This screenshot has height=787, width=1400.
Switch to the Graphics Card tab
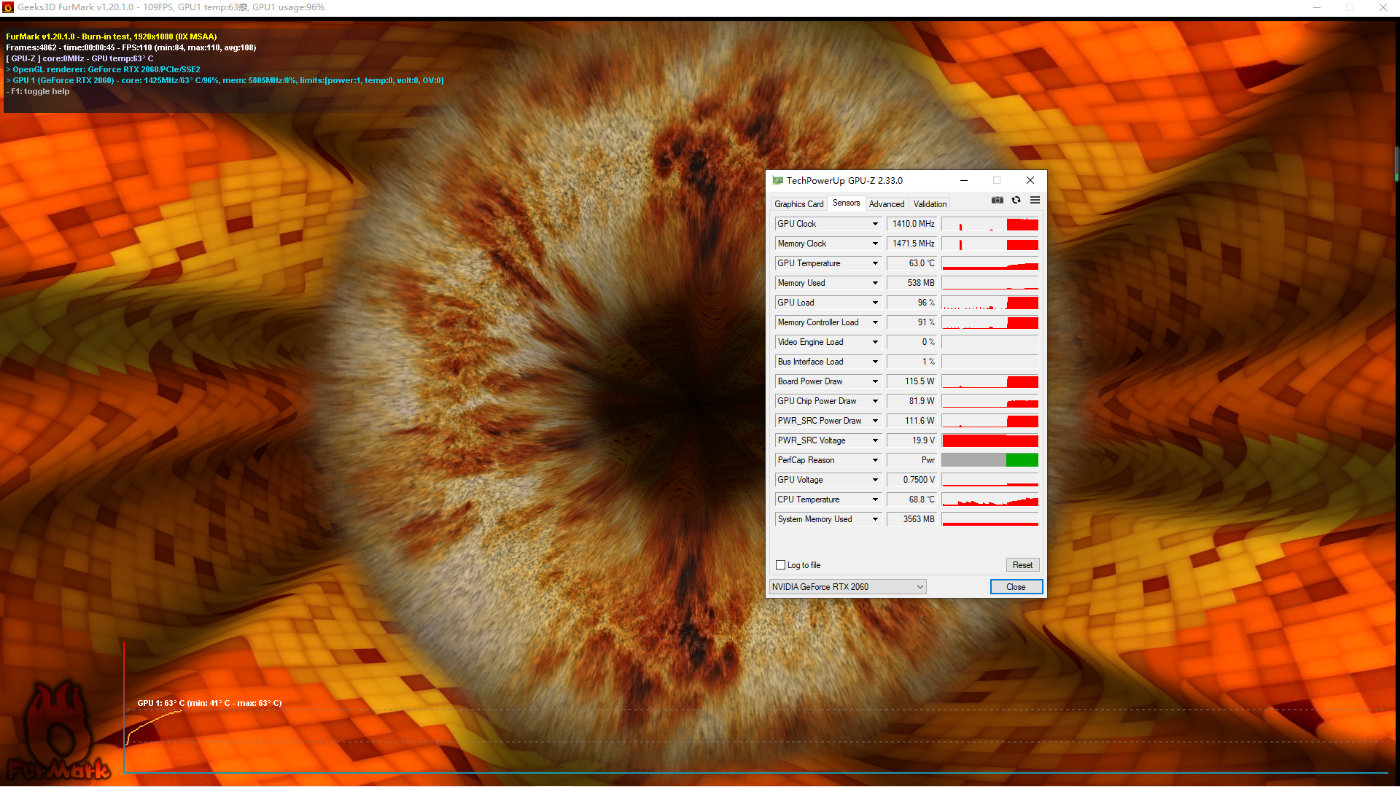[x=799, y=204]
